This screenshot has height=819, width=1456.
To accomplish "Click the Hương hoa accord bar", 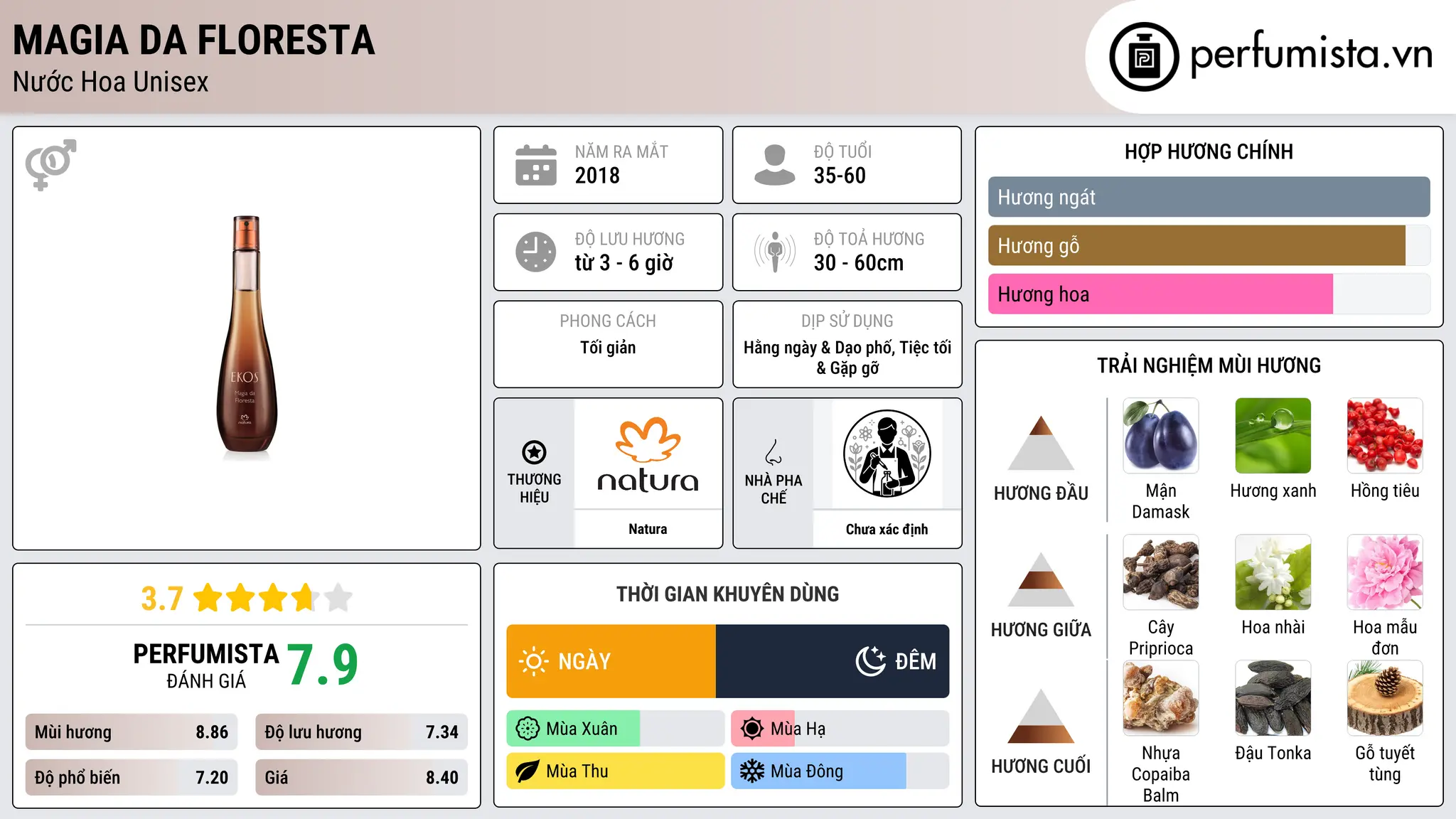I will click(x=1209, y=294).
